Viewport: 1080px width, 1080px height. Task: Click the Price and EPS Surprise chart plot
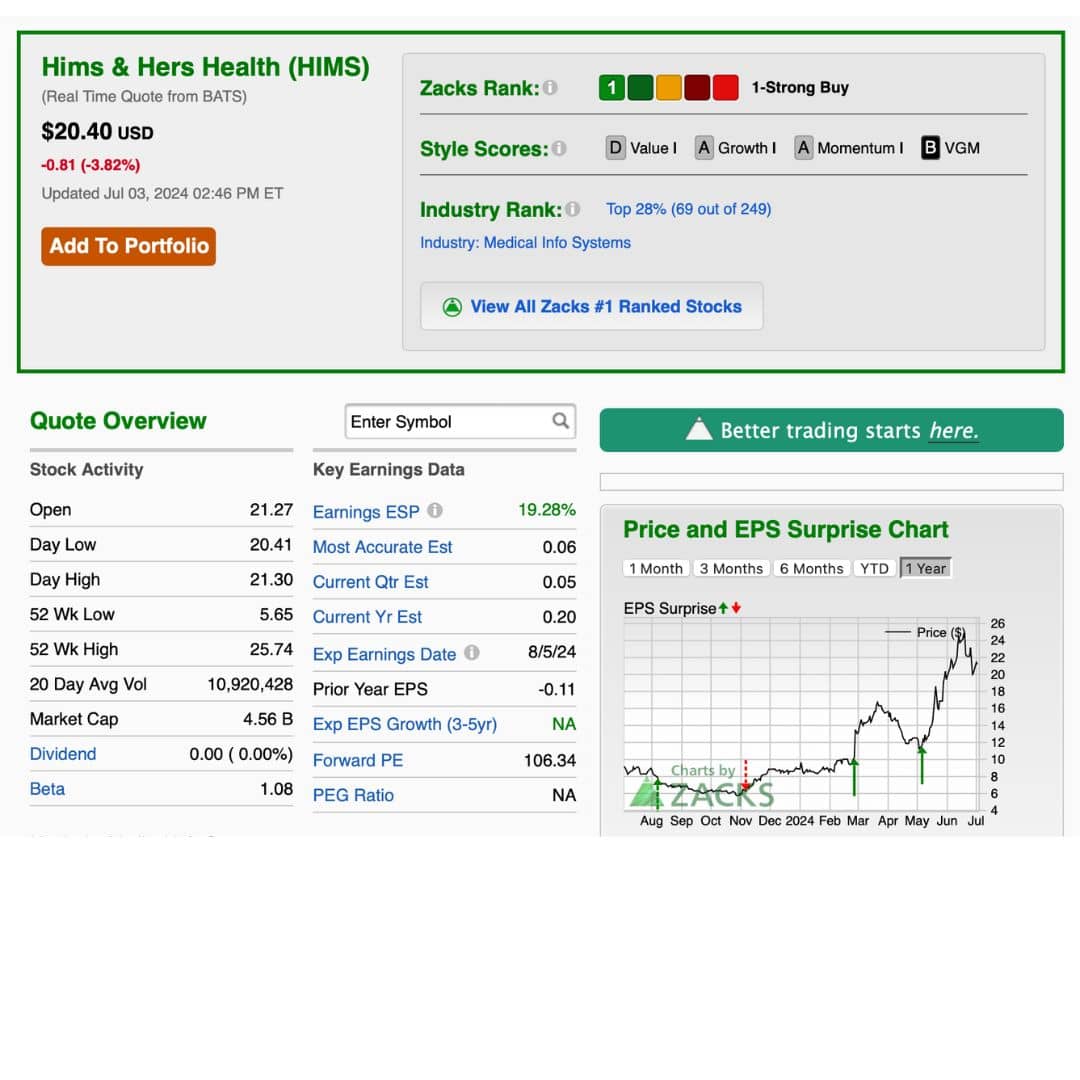pos(801,714)
